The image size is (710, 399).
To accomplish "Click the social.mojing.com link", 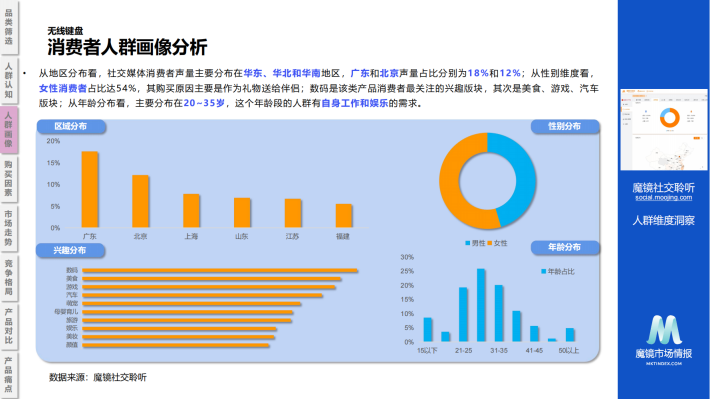I will click(x=663, y=197).
